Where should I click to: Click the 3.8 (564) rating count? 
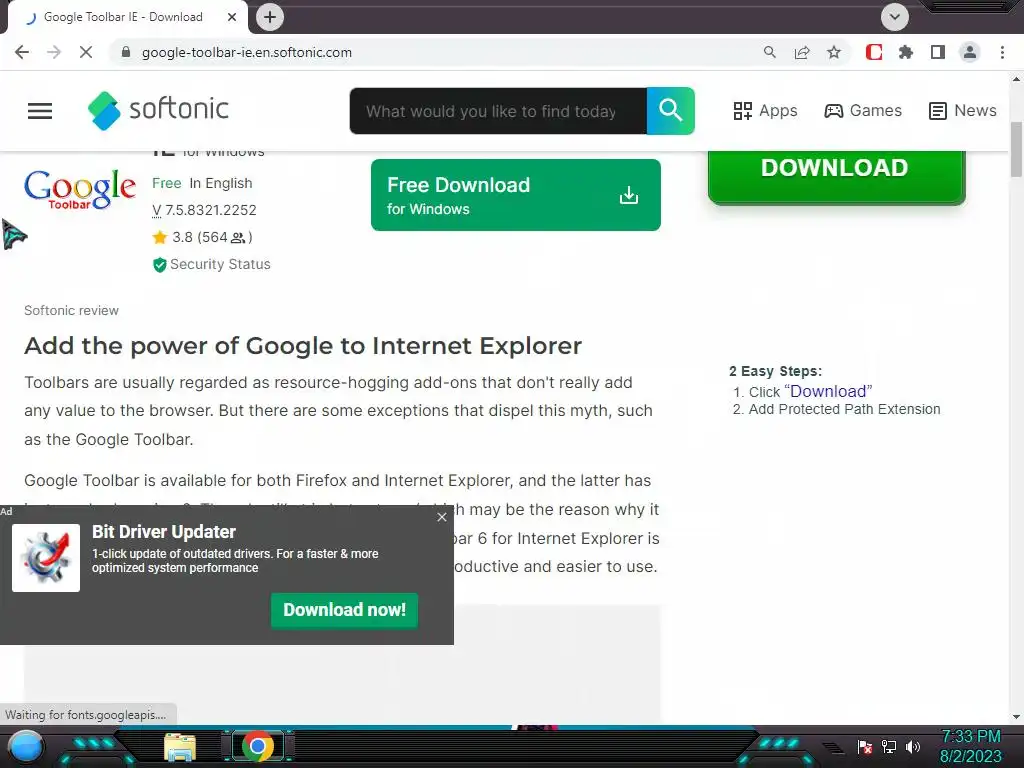pos(212,237)
